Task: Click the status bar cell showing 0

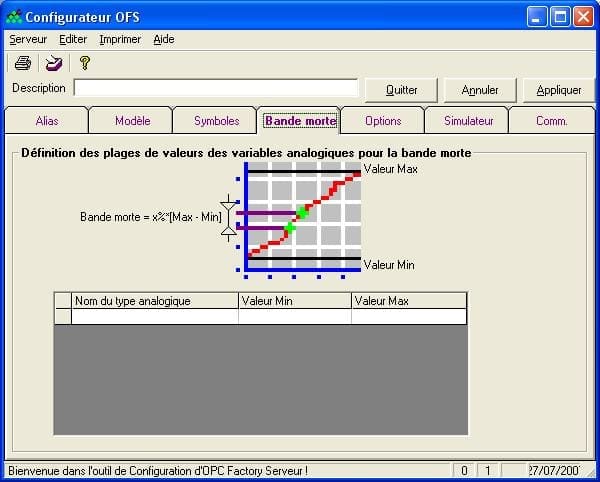Action: coord(464,471)
